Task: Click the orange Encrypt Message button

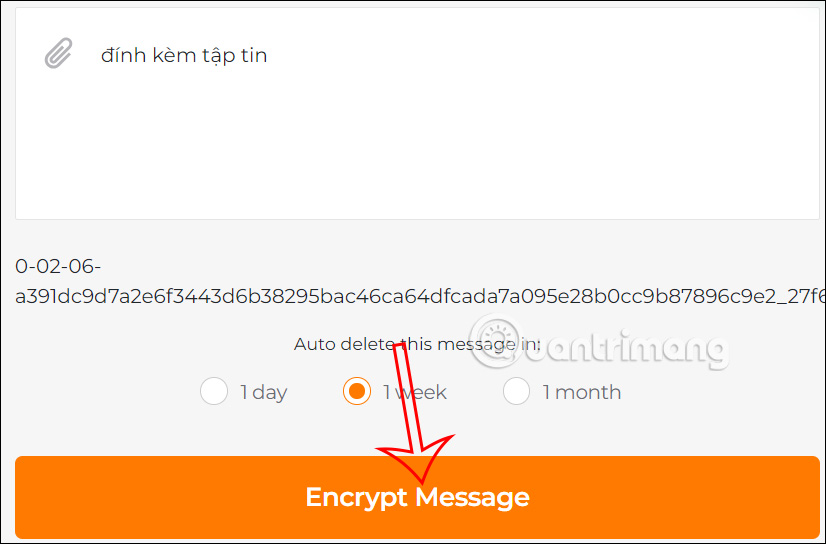Action: pyautogui.click(x=417, y=497)
